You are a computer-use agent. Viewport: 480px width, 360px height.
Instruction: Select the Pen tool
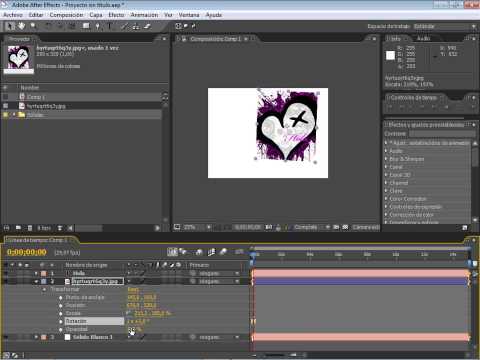point(98,26)
